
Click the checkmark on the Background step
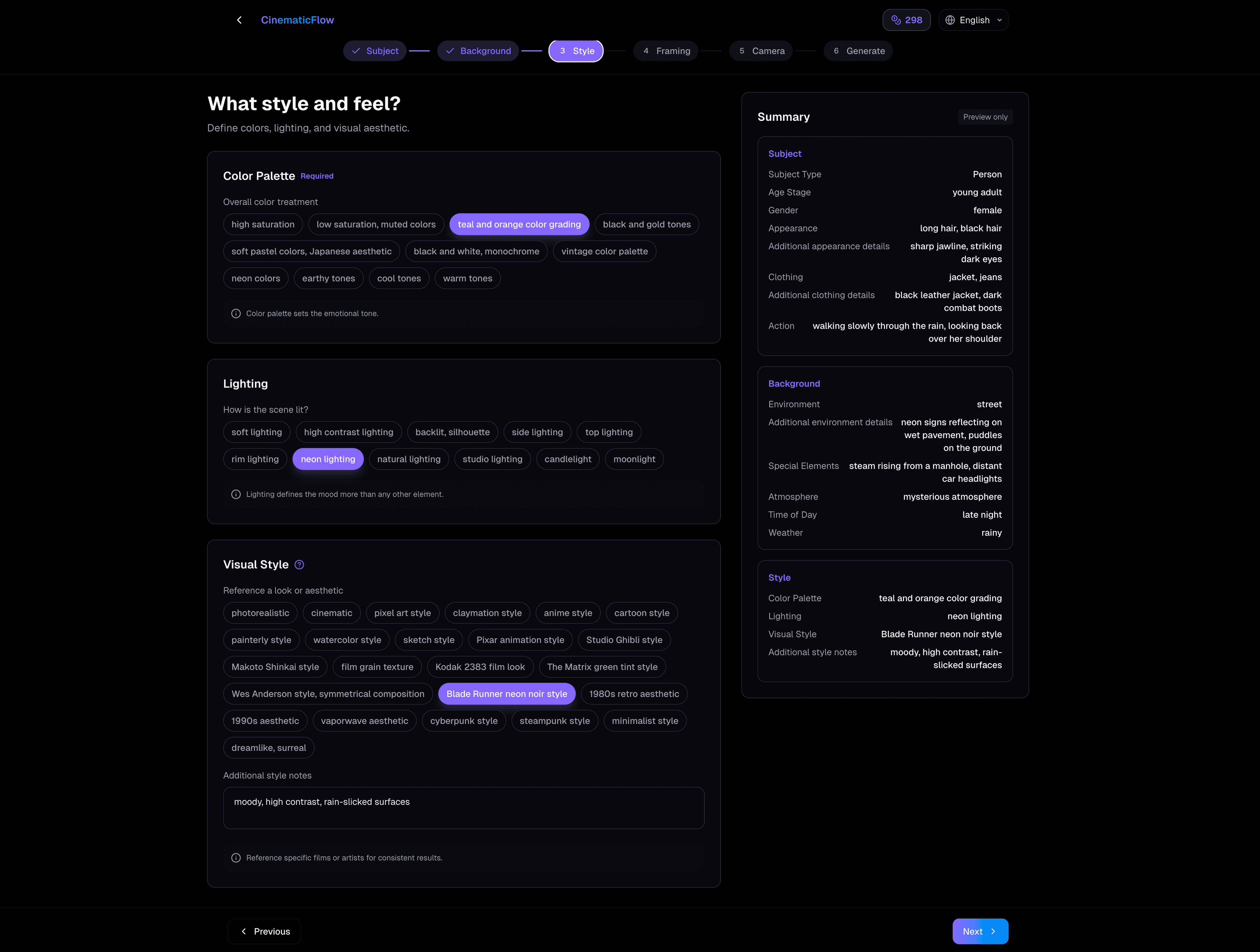pyautogui.click(x=450, y=51)
